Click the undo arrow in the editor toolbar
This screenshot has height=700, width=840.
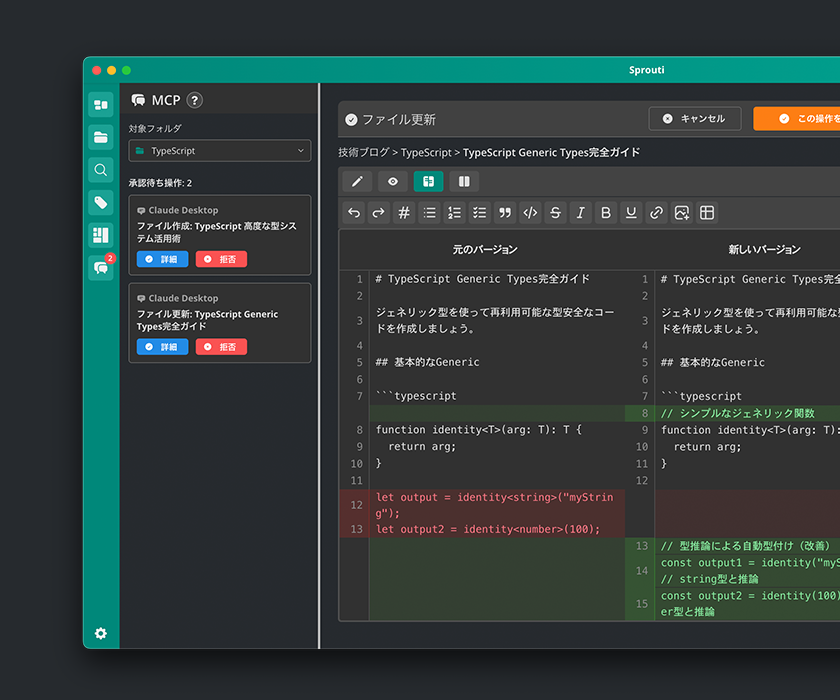(x=354, y=212)
